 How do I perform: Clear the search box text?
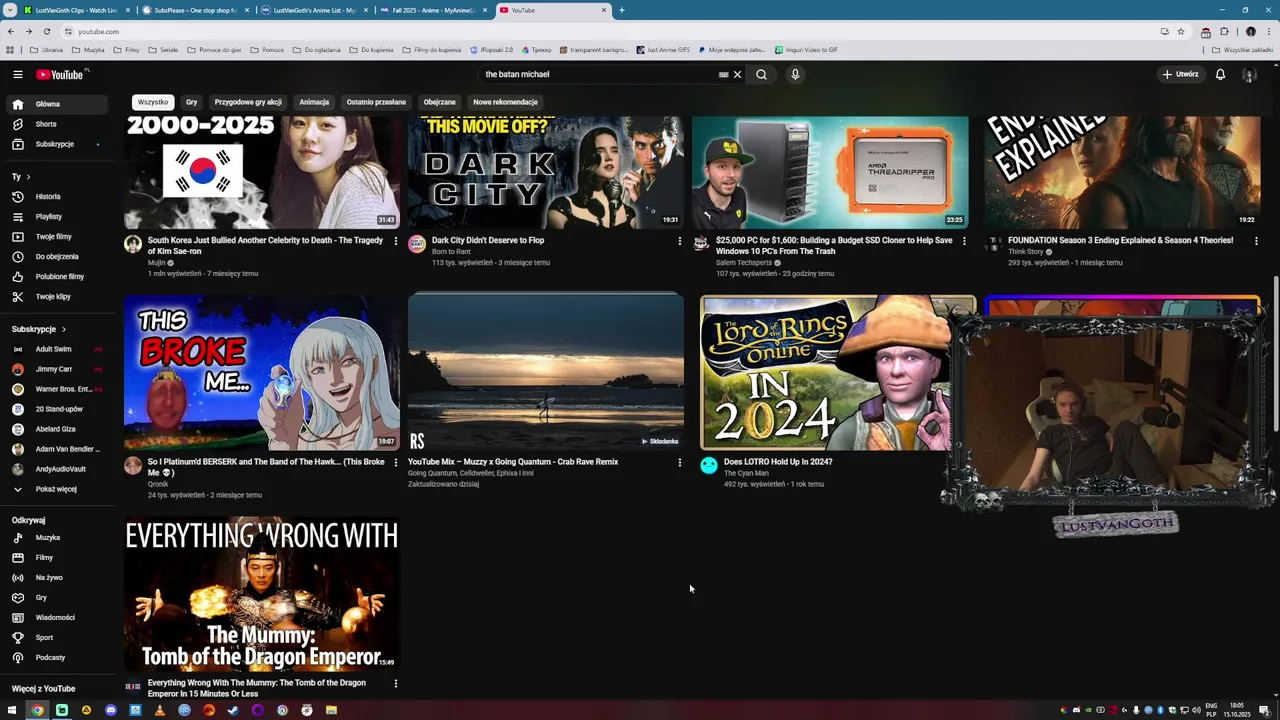tap(738, 74)
